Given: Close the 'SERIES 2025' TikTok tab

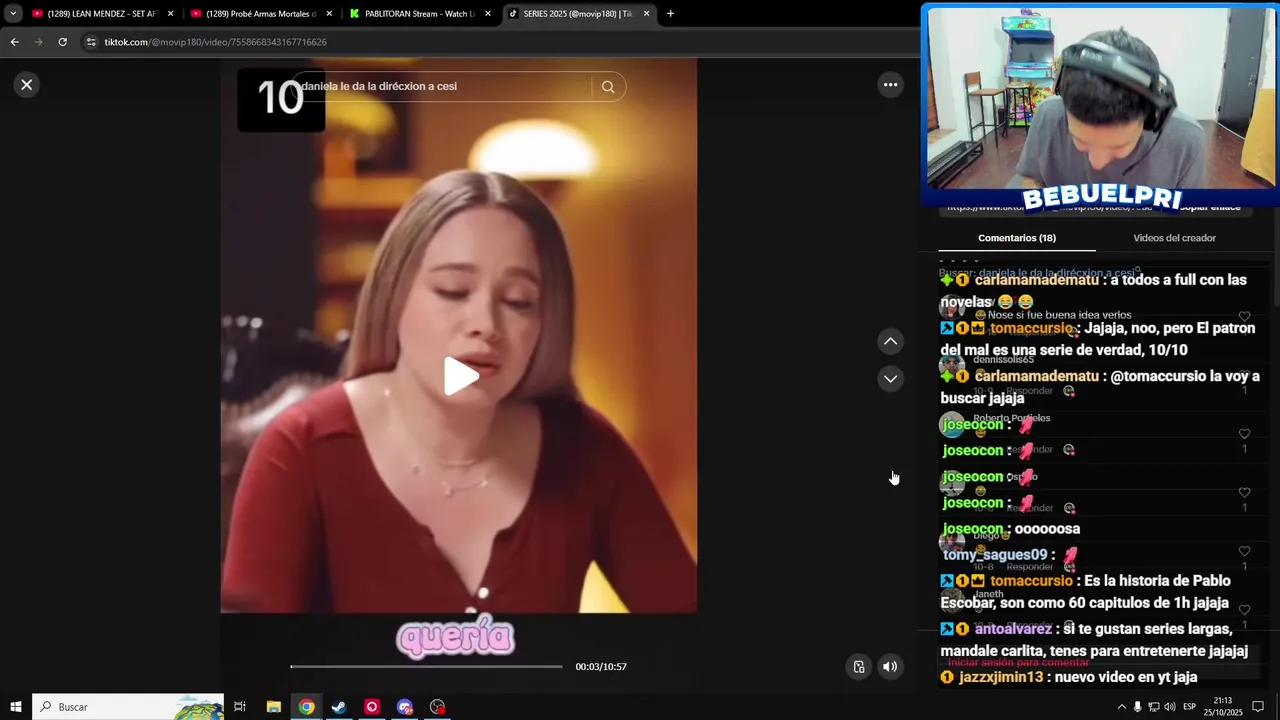Looking at the screenshot, I should pos(646,14).
